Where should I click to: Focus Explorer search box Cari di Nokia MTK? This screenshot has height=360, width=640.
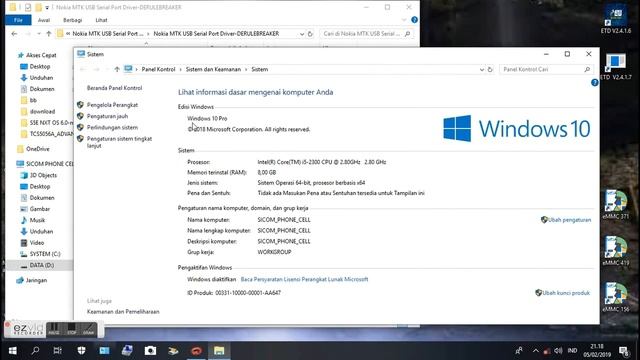[366, 34]
